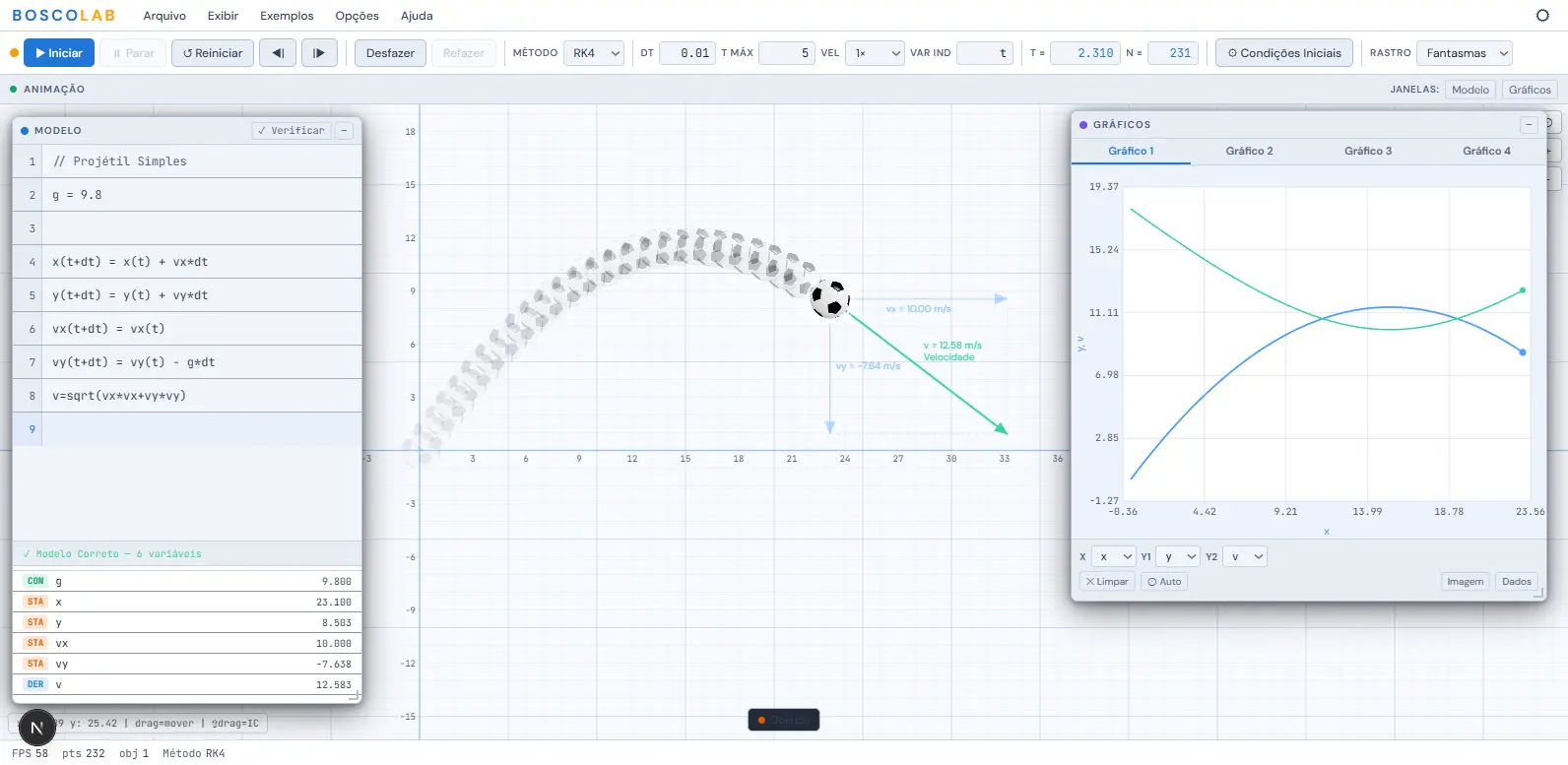
Task: Open the Método RK4 dropdown
Action: pos(596,53)
